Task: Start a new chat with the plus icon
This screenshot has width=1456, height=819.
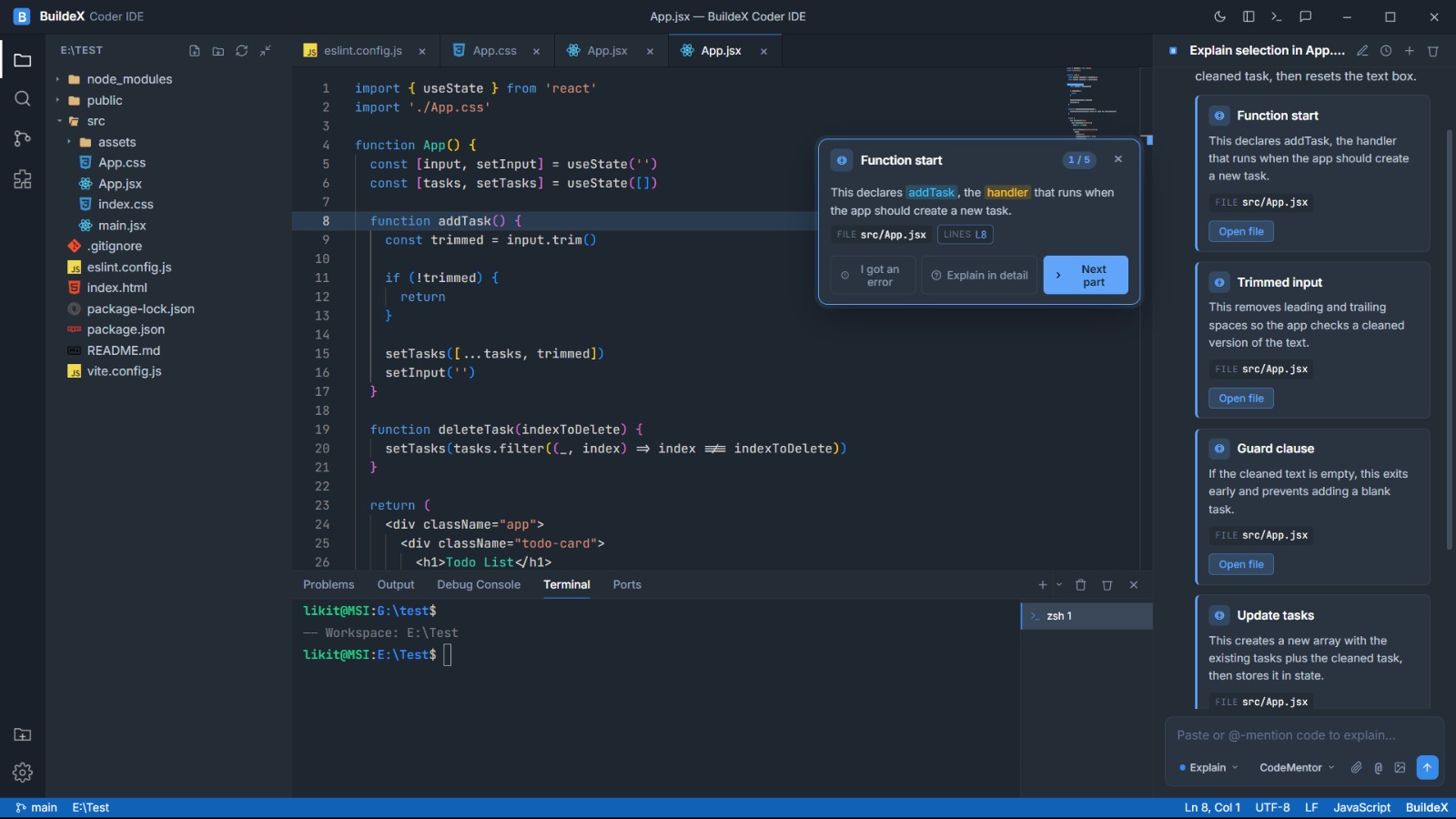Action: click(1410, 51)
